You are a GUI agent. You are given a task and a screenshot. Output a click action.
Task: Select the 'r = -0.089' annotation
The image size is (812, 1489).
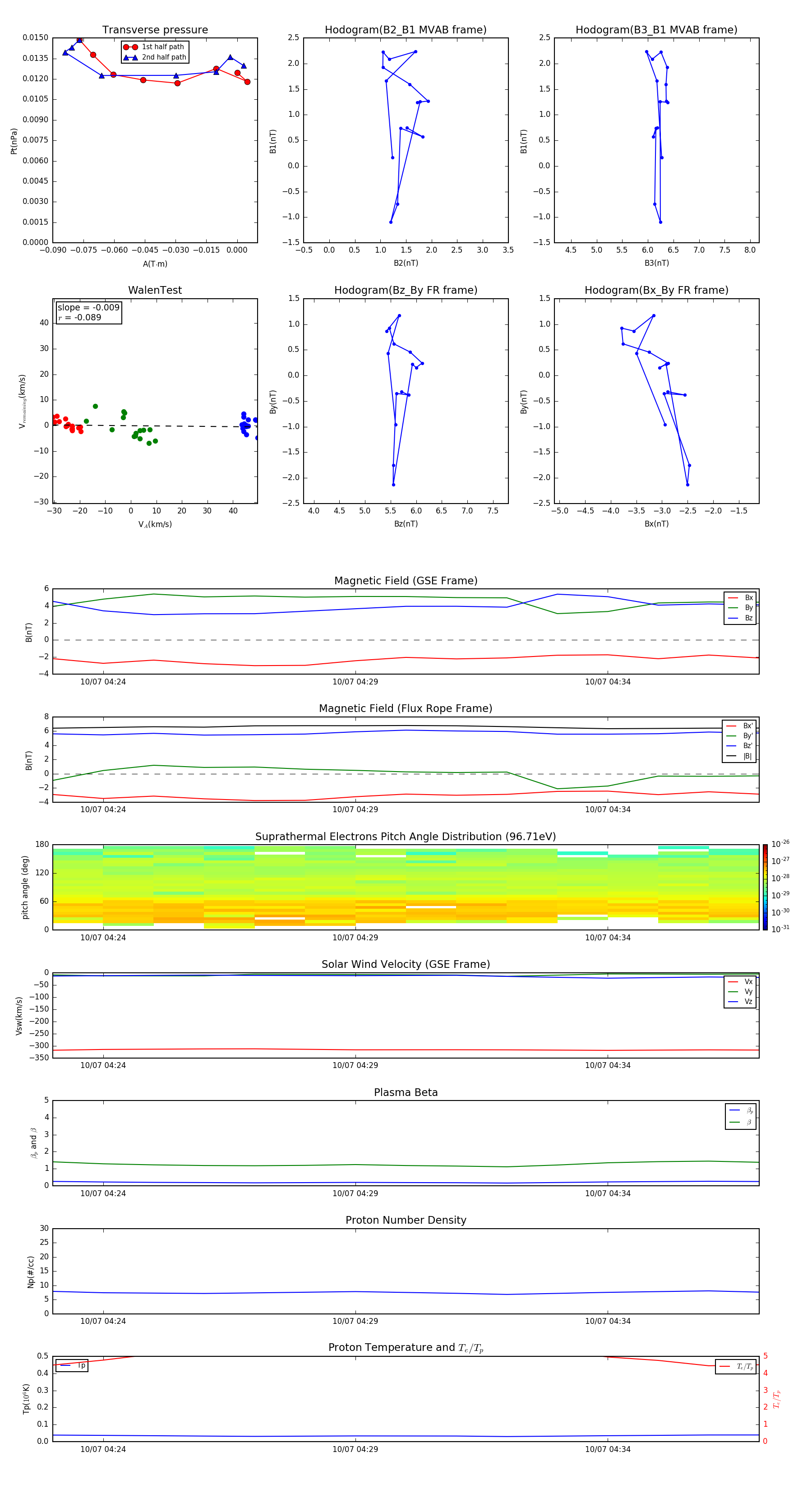(80, 317)
